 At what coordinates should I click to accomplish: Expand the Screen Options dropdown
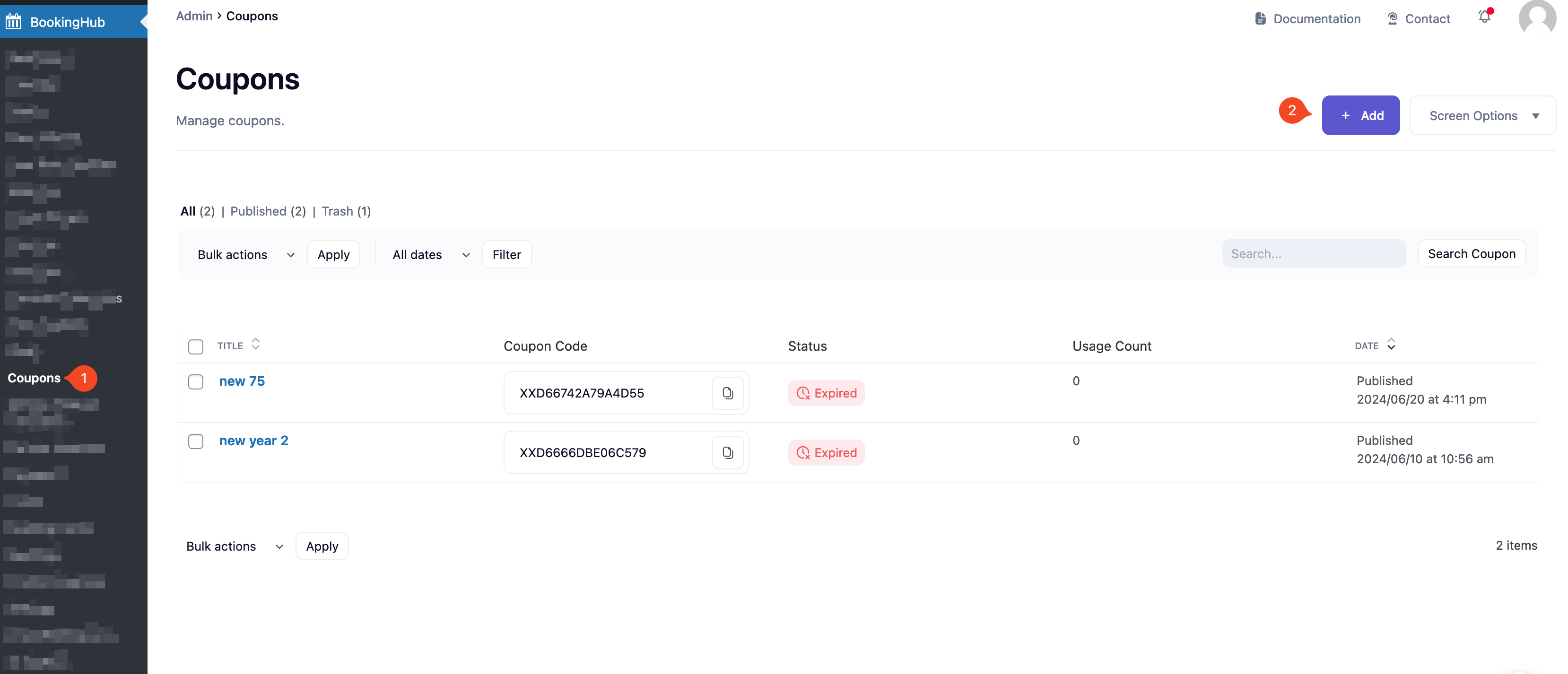click(x=1482, y=116)
